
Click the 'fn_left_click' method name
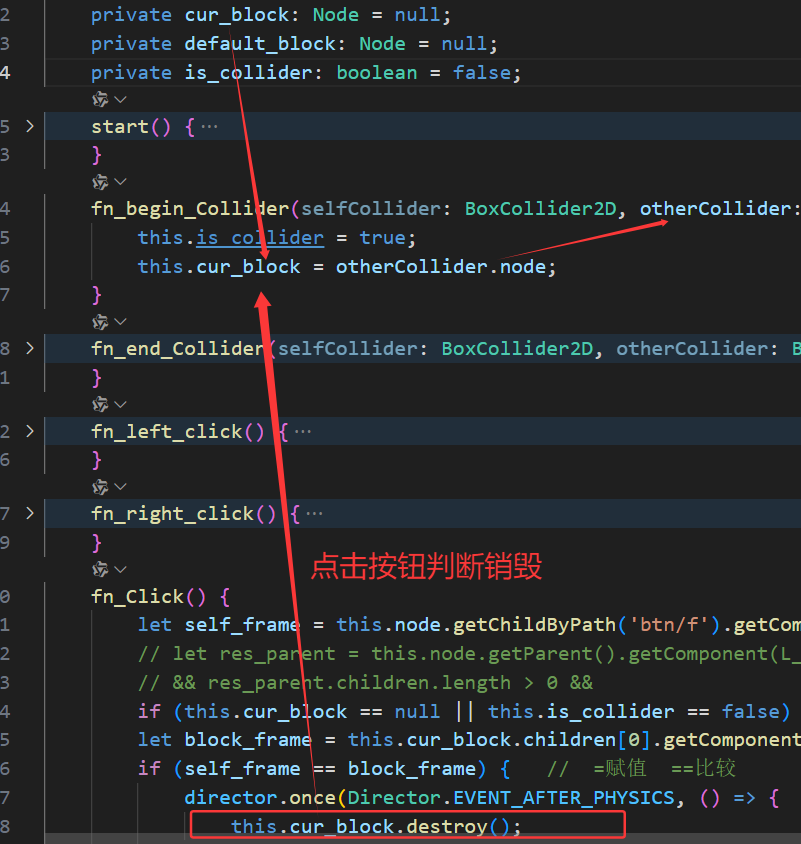(x=167, y=431)
